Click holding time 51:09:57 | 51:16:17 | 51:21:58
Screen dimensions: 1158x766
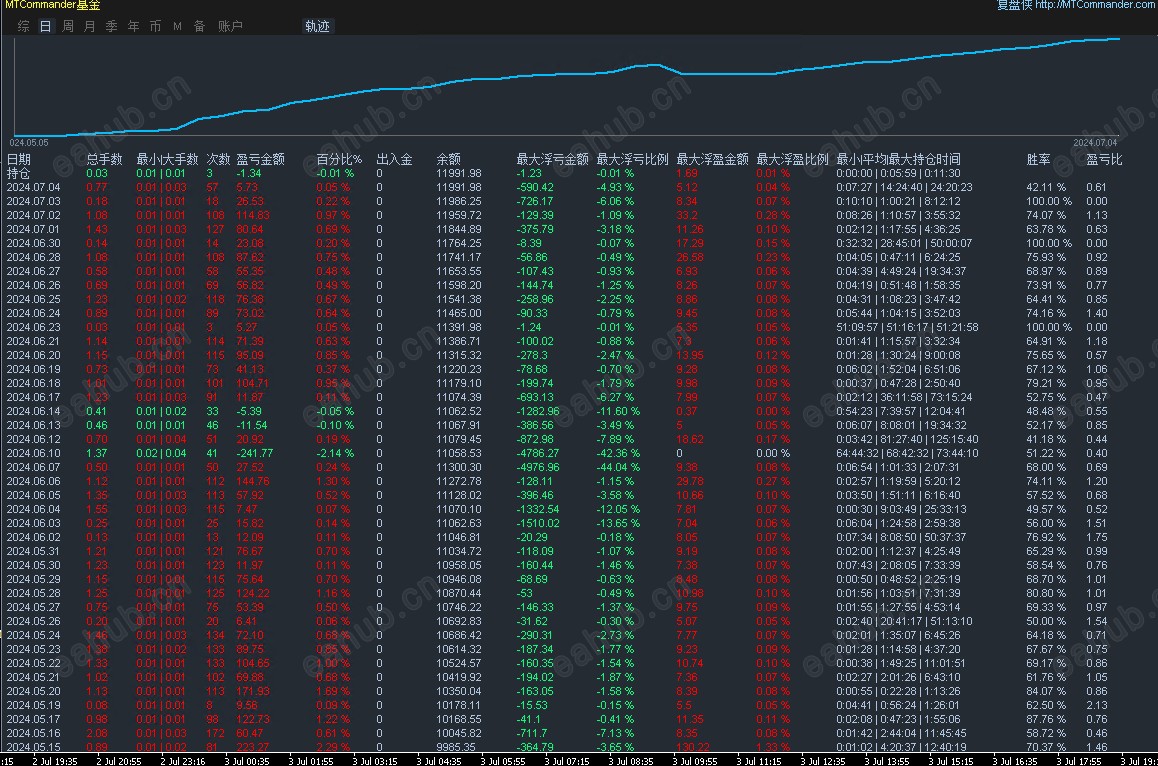pos(907,327)
